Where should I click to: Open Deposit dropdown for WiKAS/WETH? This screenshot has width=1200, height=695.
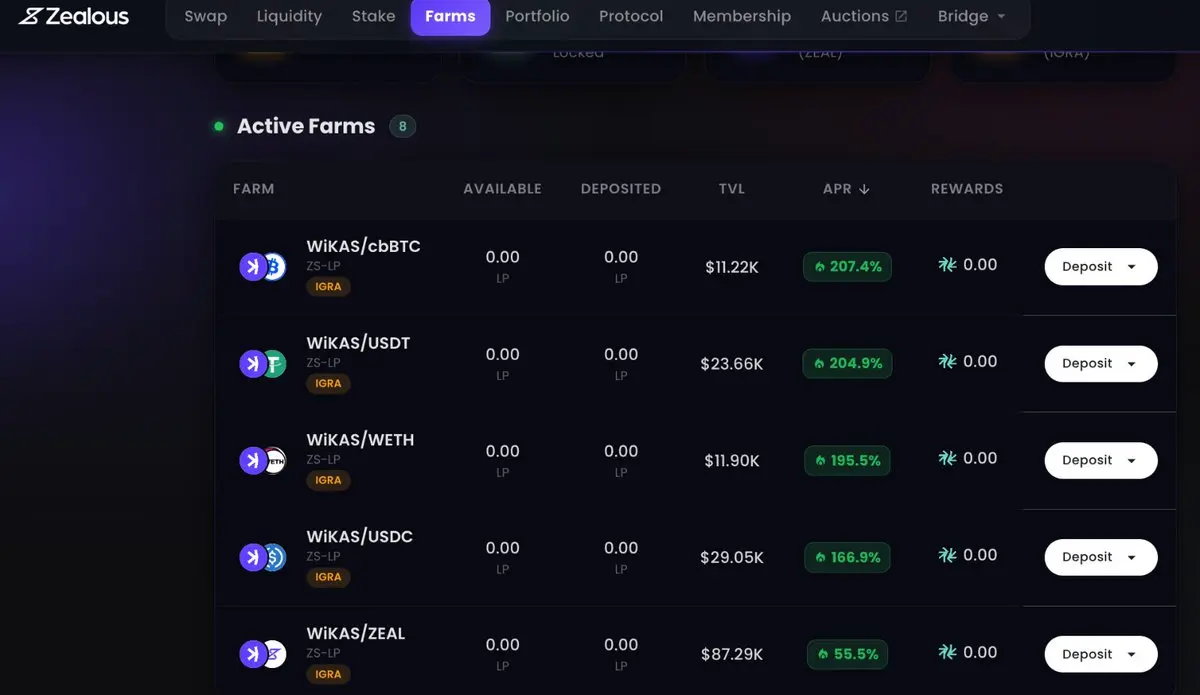coord(1101,461)
